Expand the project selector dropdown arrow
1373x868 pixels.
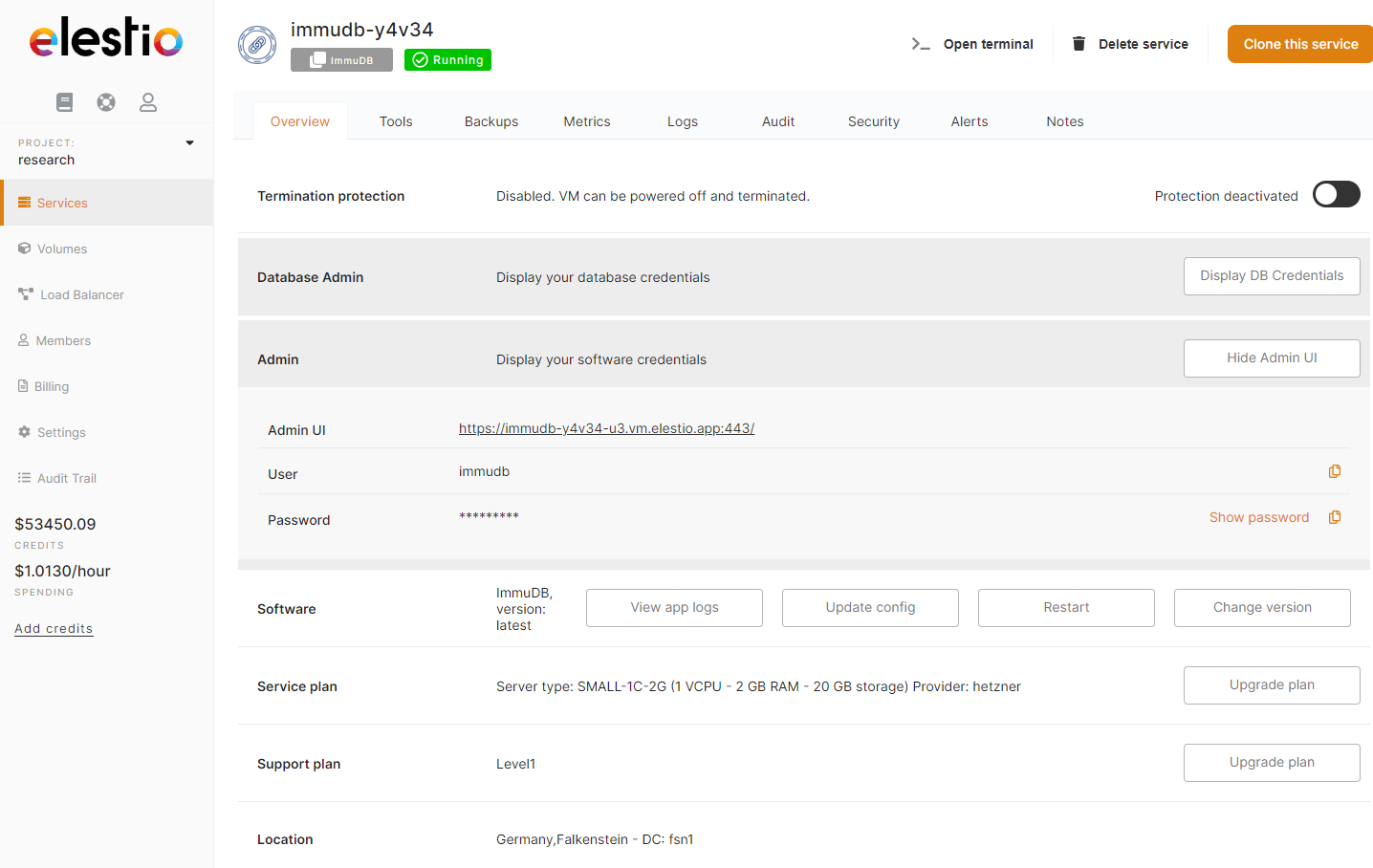(189, 143)
